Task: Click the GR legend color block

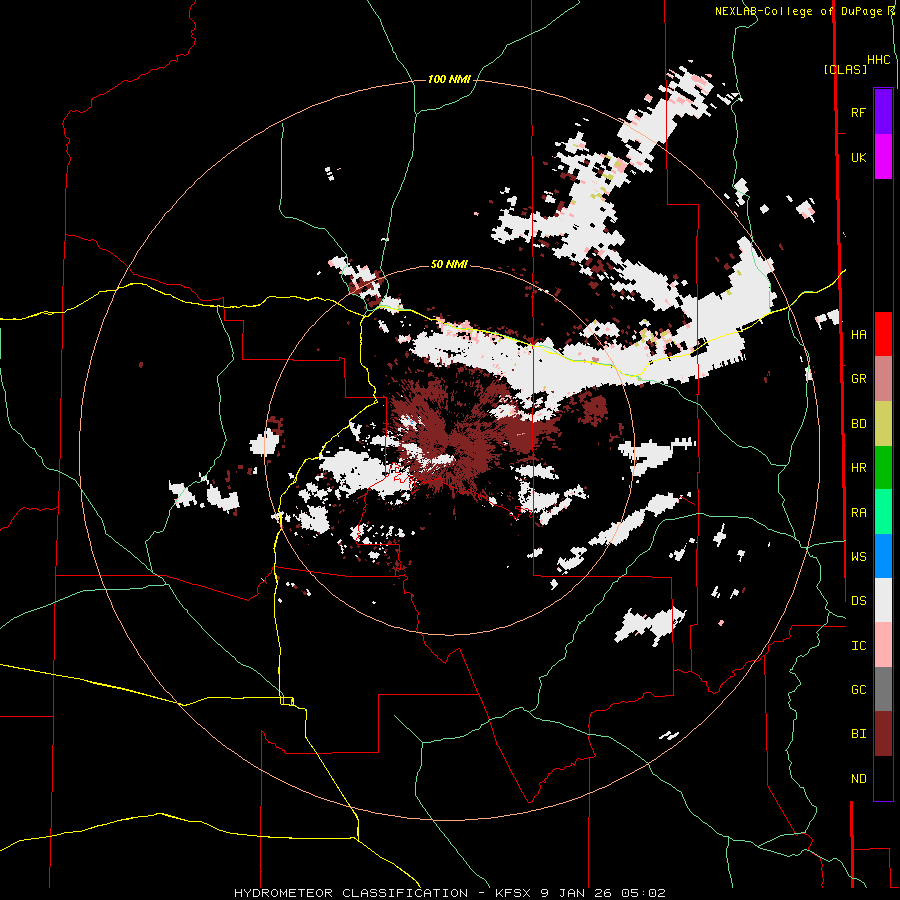Action: click(x=883, y=378)
